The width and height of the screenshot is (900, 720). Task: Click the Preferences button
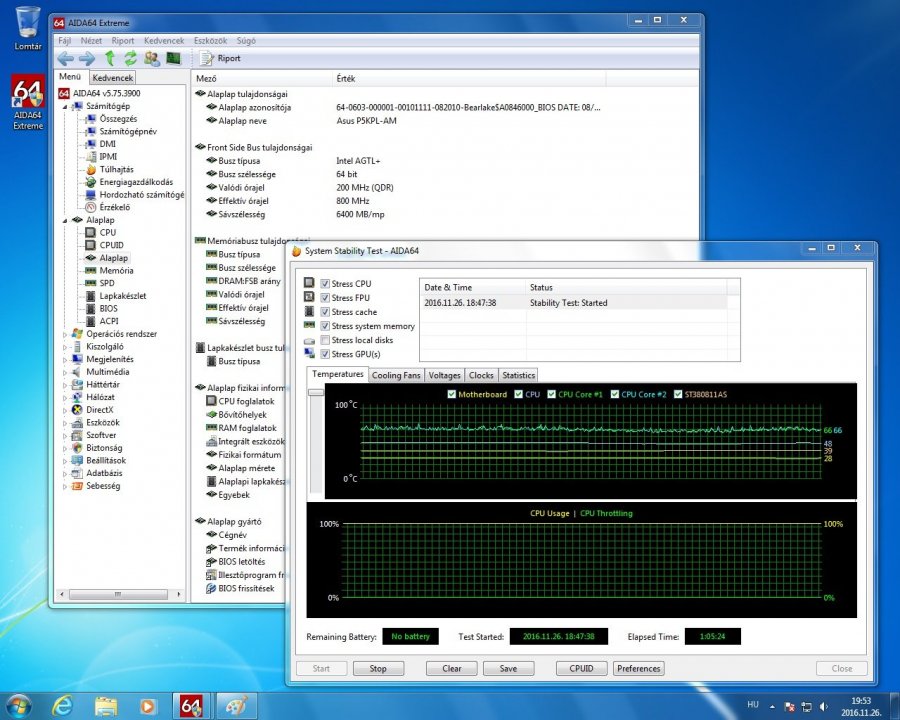[638, 668]
